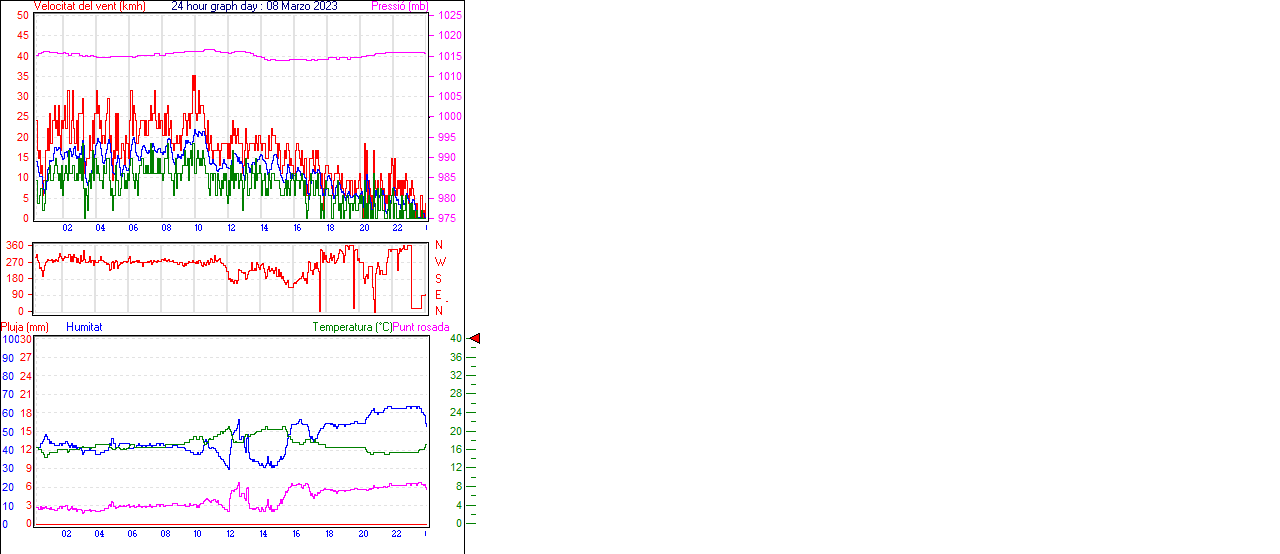Click the 24 value on temperature scale
The width and height of the screenshot is (1280, 554).
pos(456,412)
